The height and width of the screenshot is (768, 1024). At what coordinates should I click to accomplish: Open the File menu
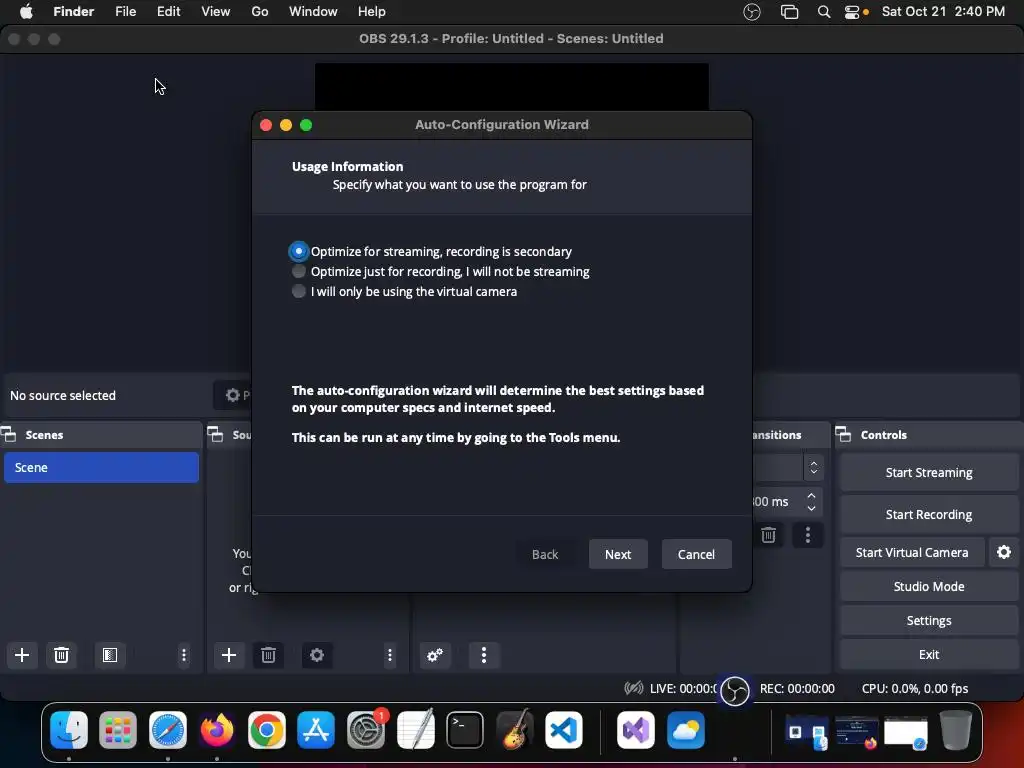click(125, 12)
